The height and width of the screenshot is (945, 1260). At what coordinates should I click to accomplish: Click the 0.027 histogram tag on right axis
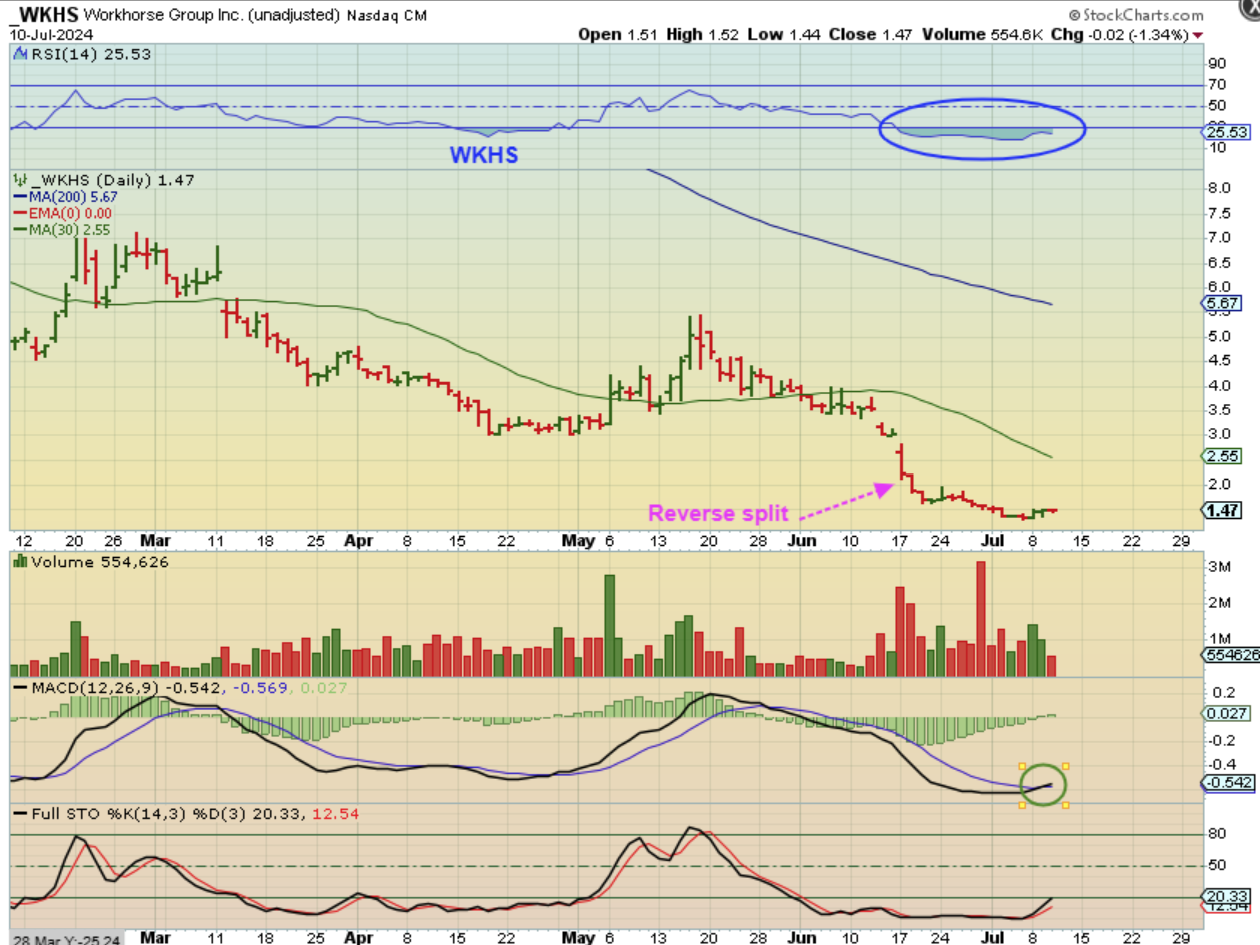pyautogui.click(x=1226, y=713)
